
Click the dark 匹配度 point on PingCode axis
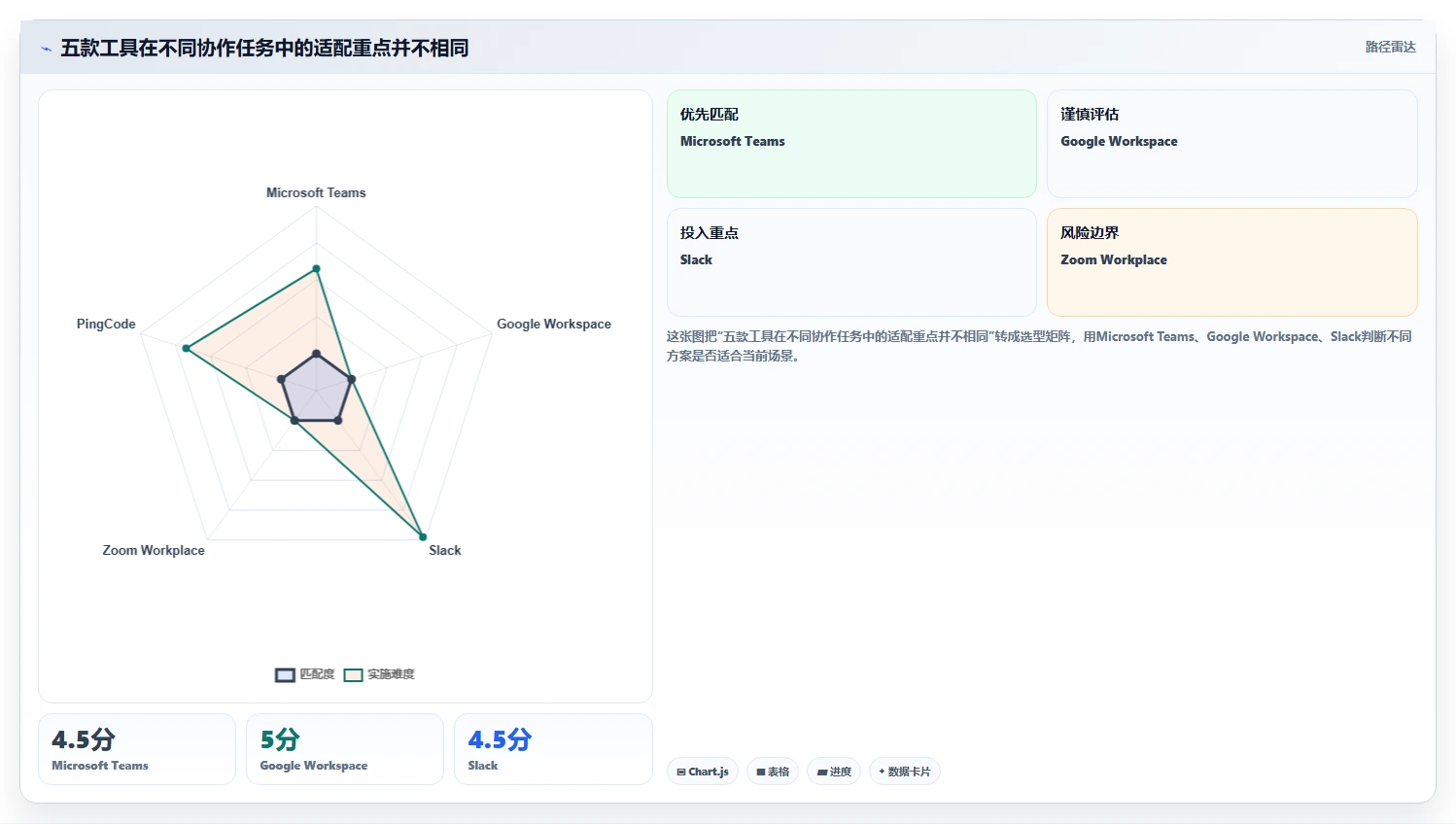pos(281,379)
